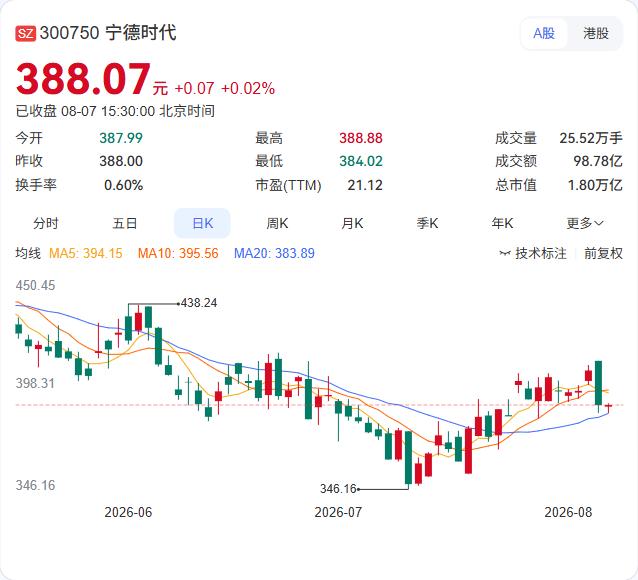
Task: Click the 已收盘 08-07 15:30:00 status line
Action: [x=115, y=111]
